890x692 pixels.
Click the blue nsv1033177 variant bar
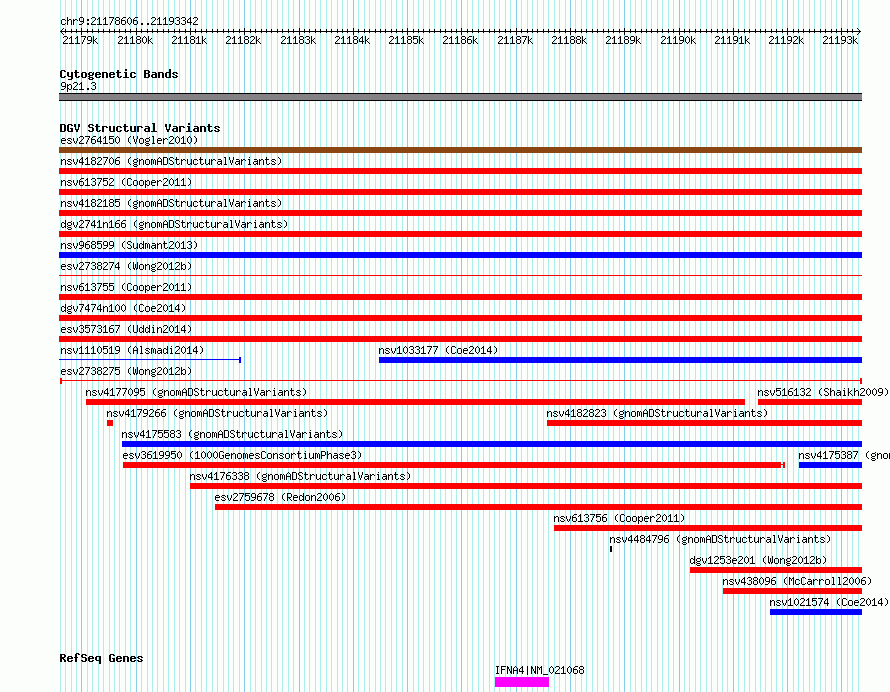coord(620,360)
